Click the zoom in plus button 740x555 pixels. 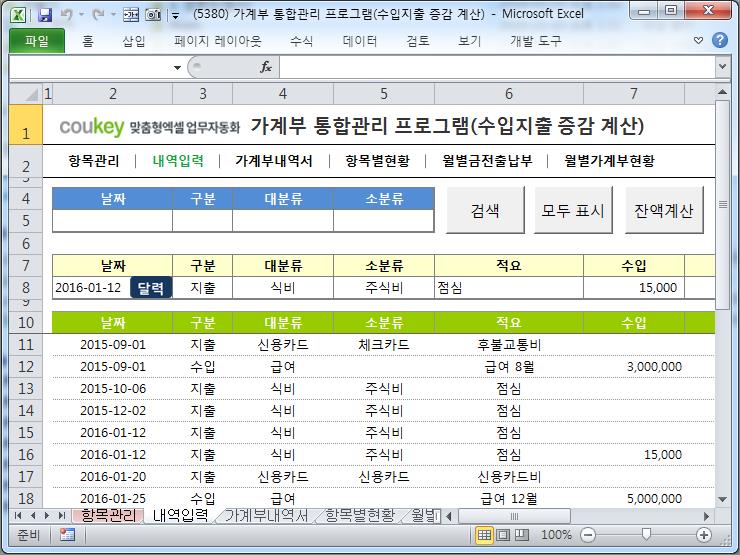tap(704, 535)
